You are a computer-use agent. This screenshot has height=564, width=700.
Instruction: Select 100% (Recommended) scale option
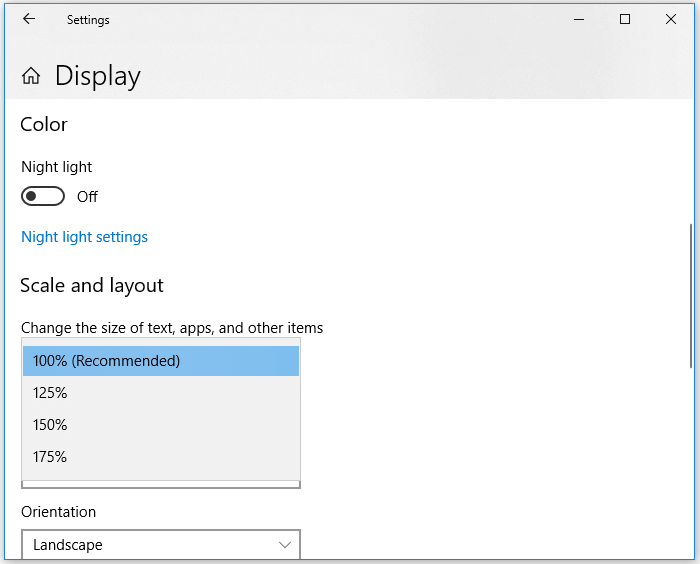point(161,361)
